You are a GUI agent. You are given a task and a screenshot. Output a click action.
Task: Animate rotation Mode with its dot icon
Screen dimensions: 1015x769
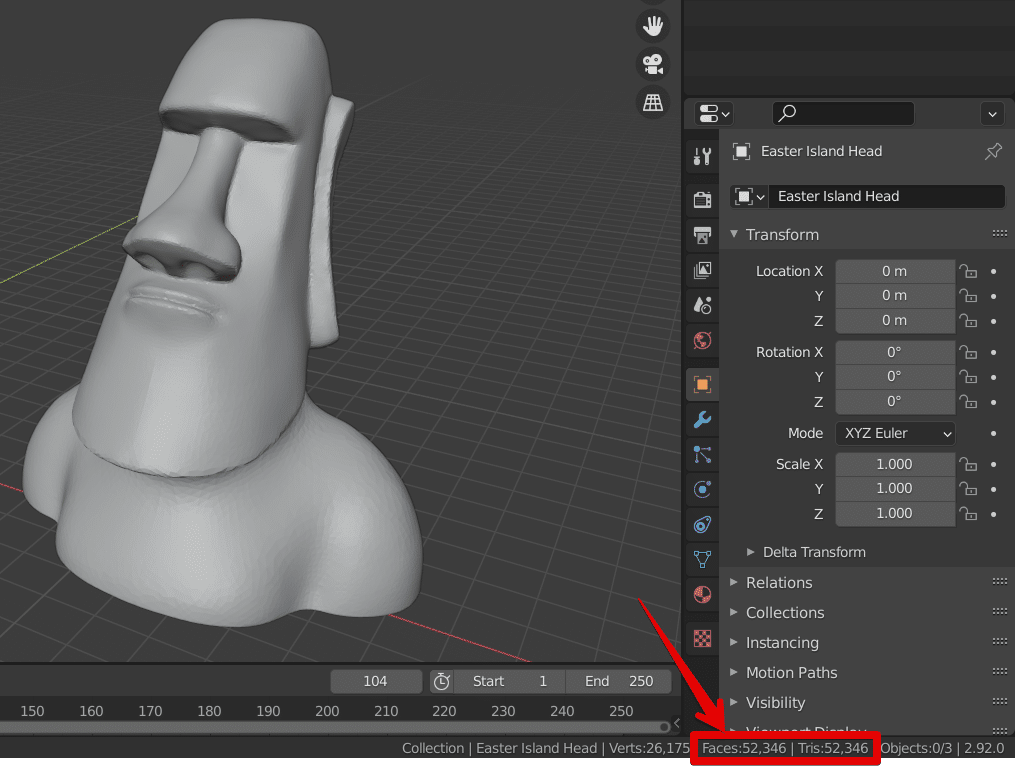994,434
